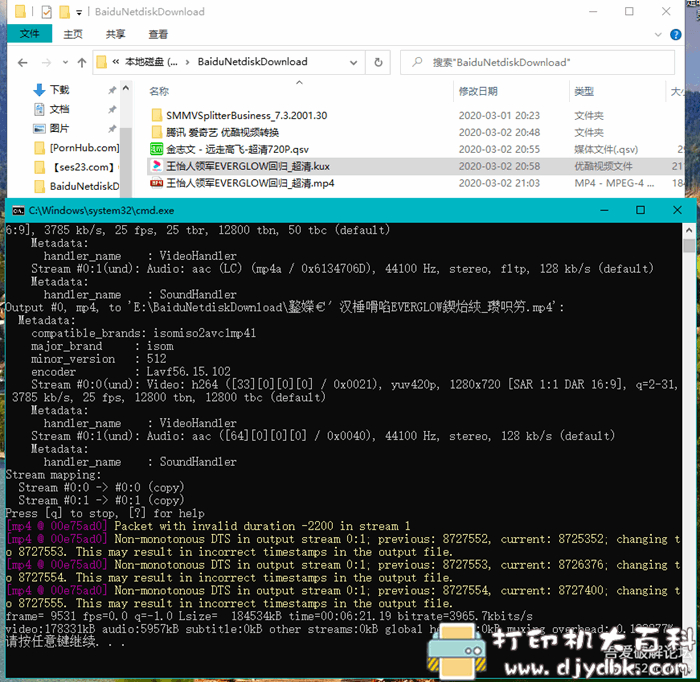The height and width of the screenshot is (682, 700).
Task: Select the 王怡人领军EVERGLOW回归_超清.kux file
Action: pyautogui.click(x=248, y=166)
